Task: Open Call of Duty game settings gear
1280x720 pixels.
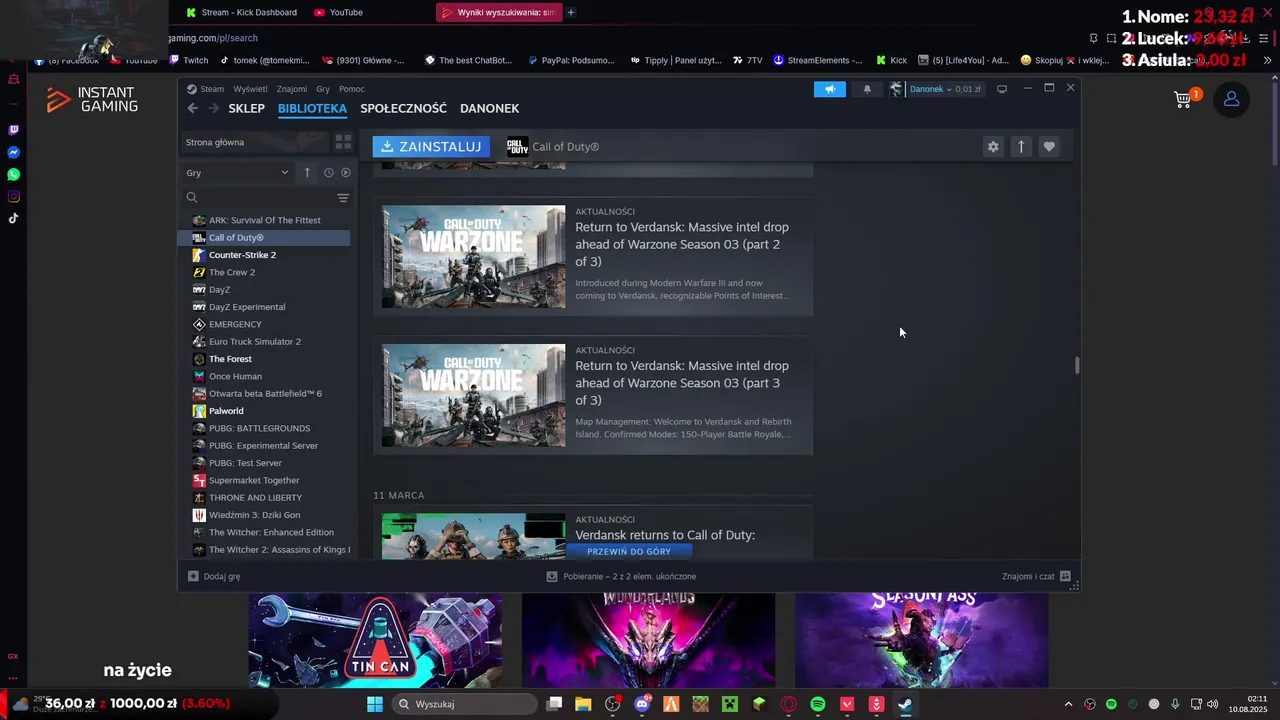Action: click(x=993, y=147)
